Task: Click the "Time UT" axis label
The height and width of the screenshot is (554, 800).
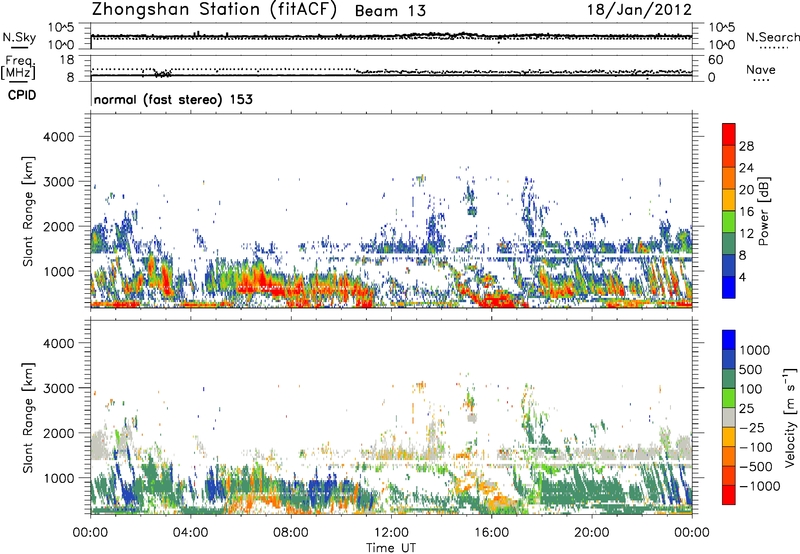Action: tap(391, 548)
